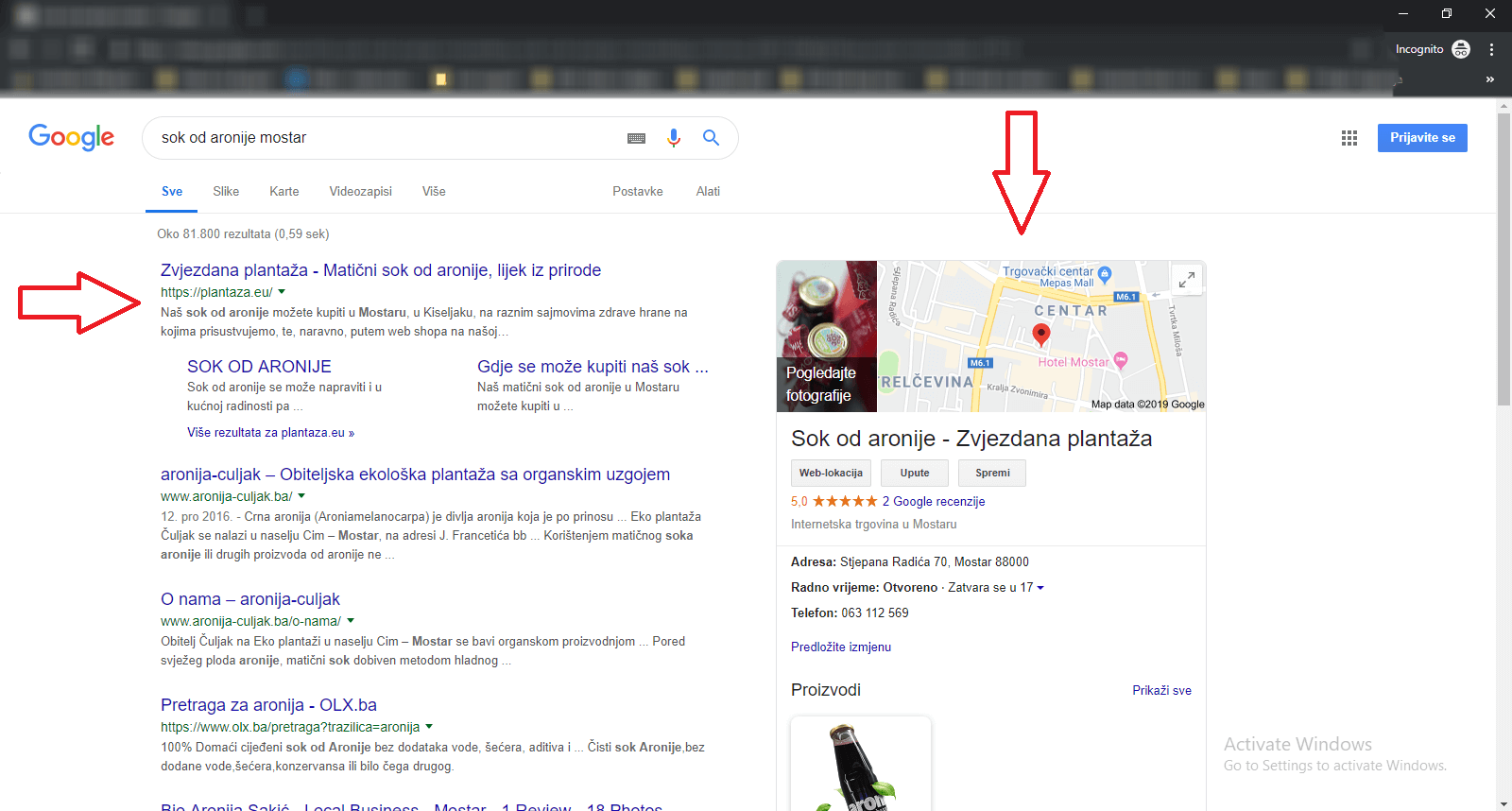1512x811 pixels.
Task: Switch to the Karte tab
Action: (284, 191)
